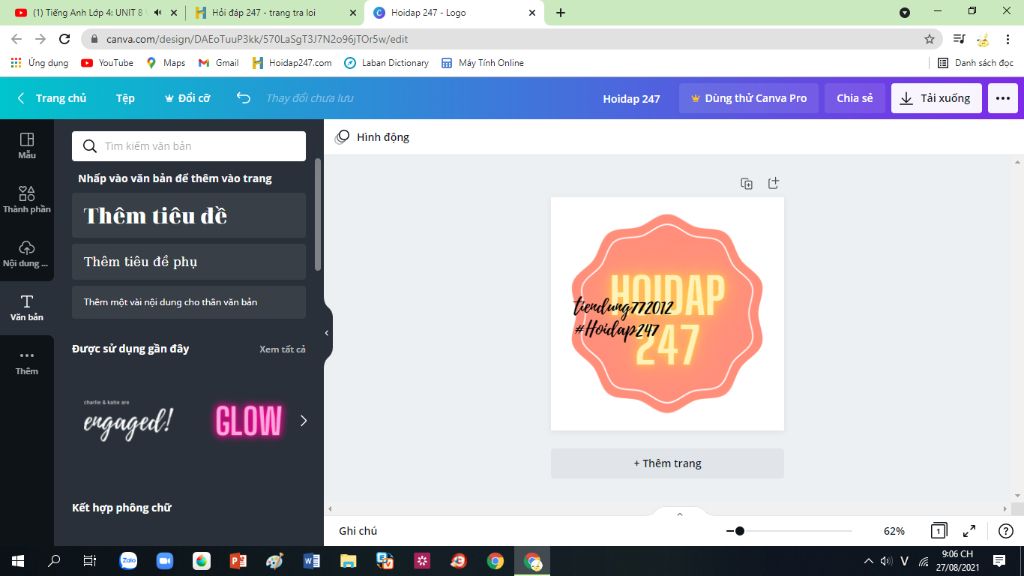Image resolution: width=1024 pixels, height=576 pixels.
Task: Click the Hình động animation button
Action: (x=372, y=137)
